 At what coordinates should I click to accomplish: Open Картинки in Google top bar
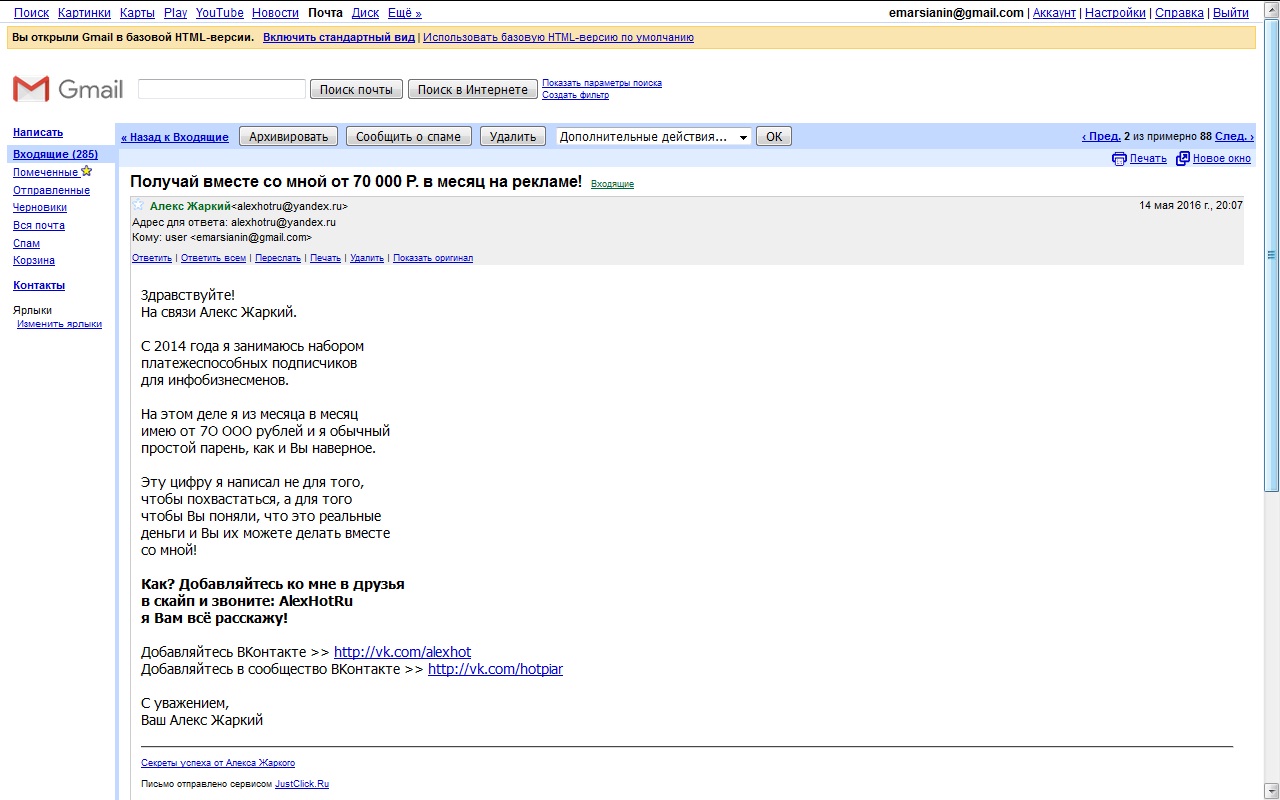click(x=84, y=13)
